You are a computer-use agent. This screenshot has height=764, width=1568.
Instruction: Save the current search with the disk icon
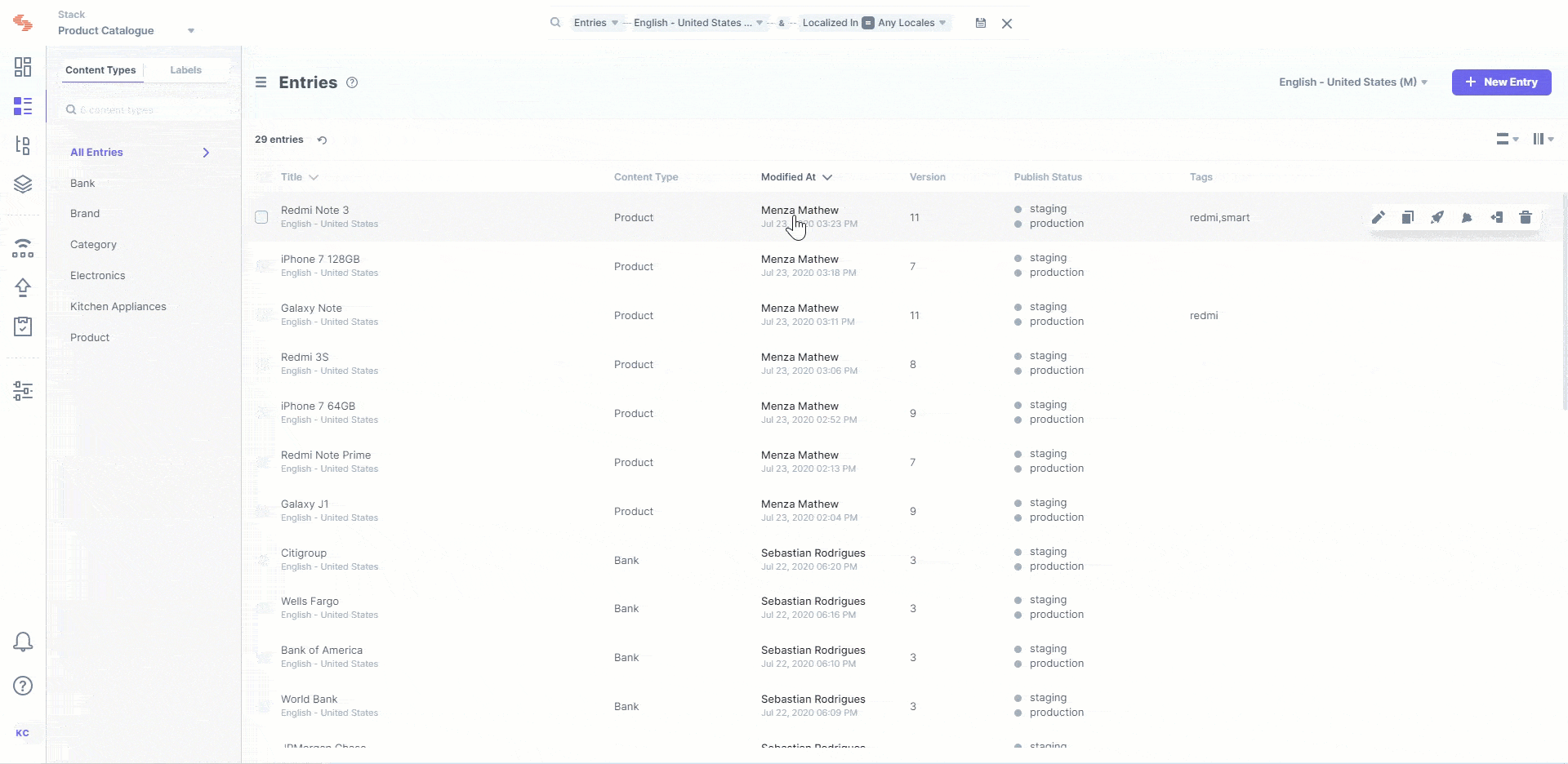point(981,23)
